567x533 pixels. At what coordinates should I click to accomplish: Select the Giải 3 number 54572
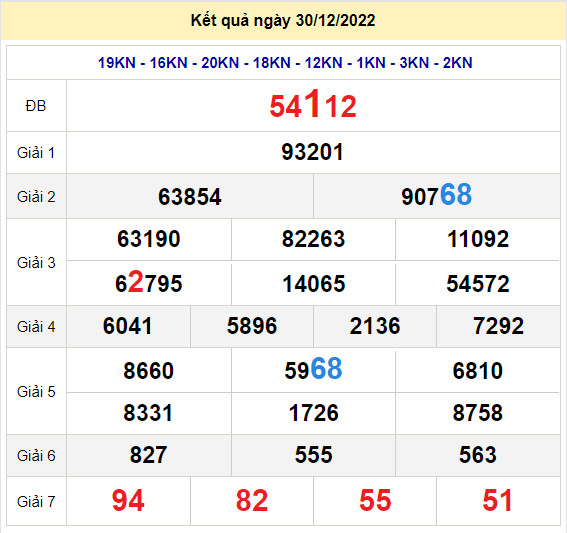tap(478, 283)
